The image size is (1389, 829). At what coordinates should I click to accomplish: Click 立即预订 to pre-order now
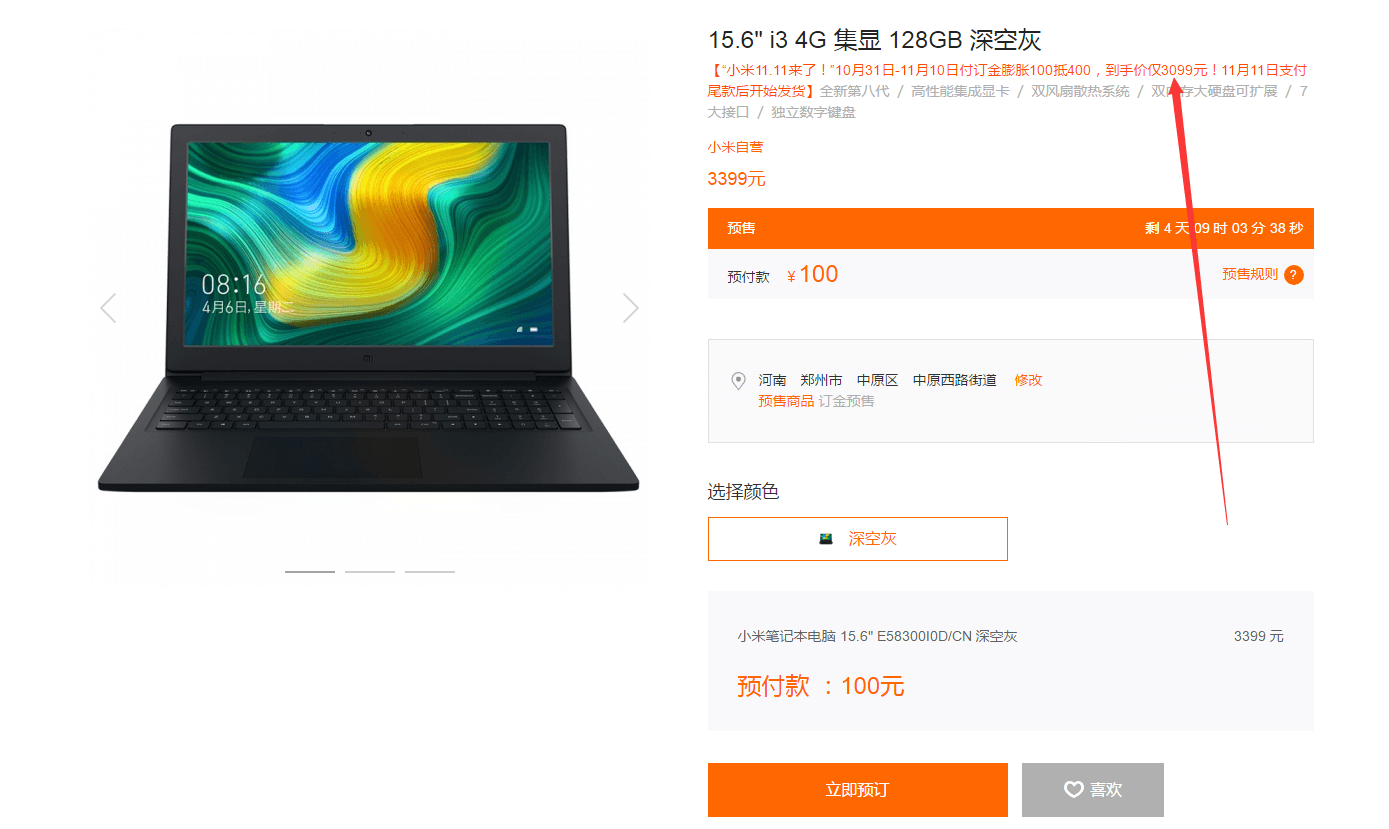[858, 790]
